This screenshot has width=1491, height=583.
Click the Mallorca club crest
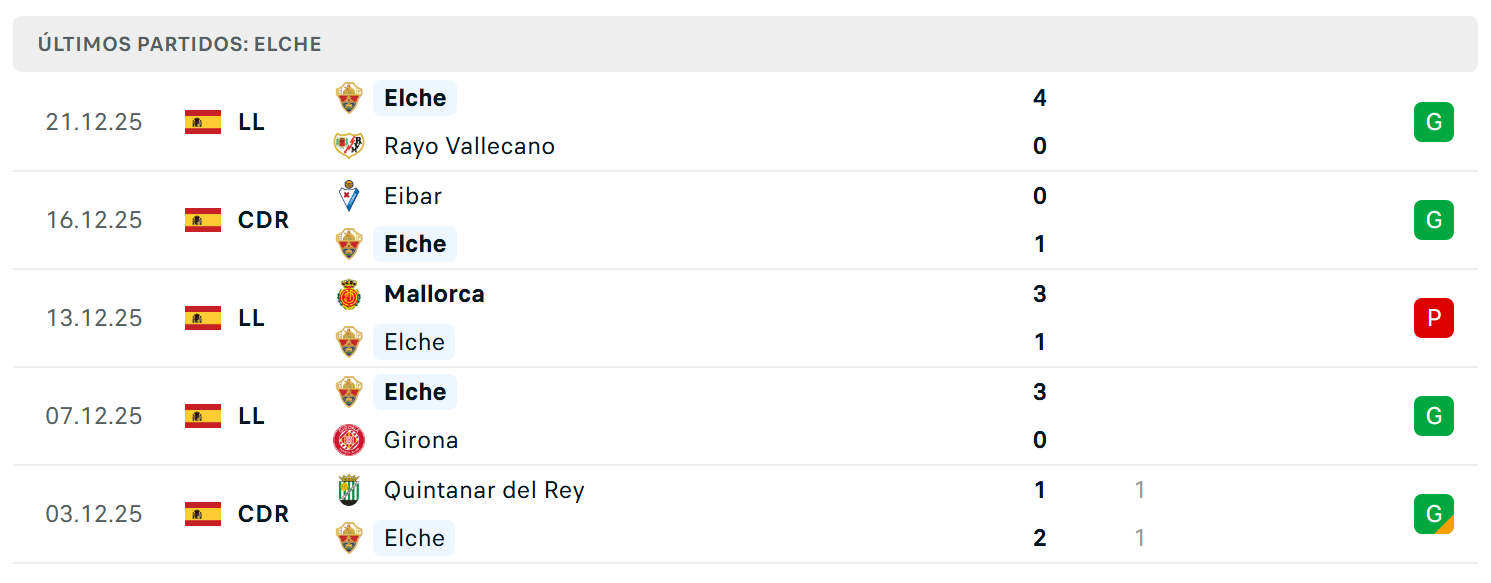[348, 294]
